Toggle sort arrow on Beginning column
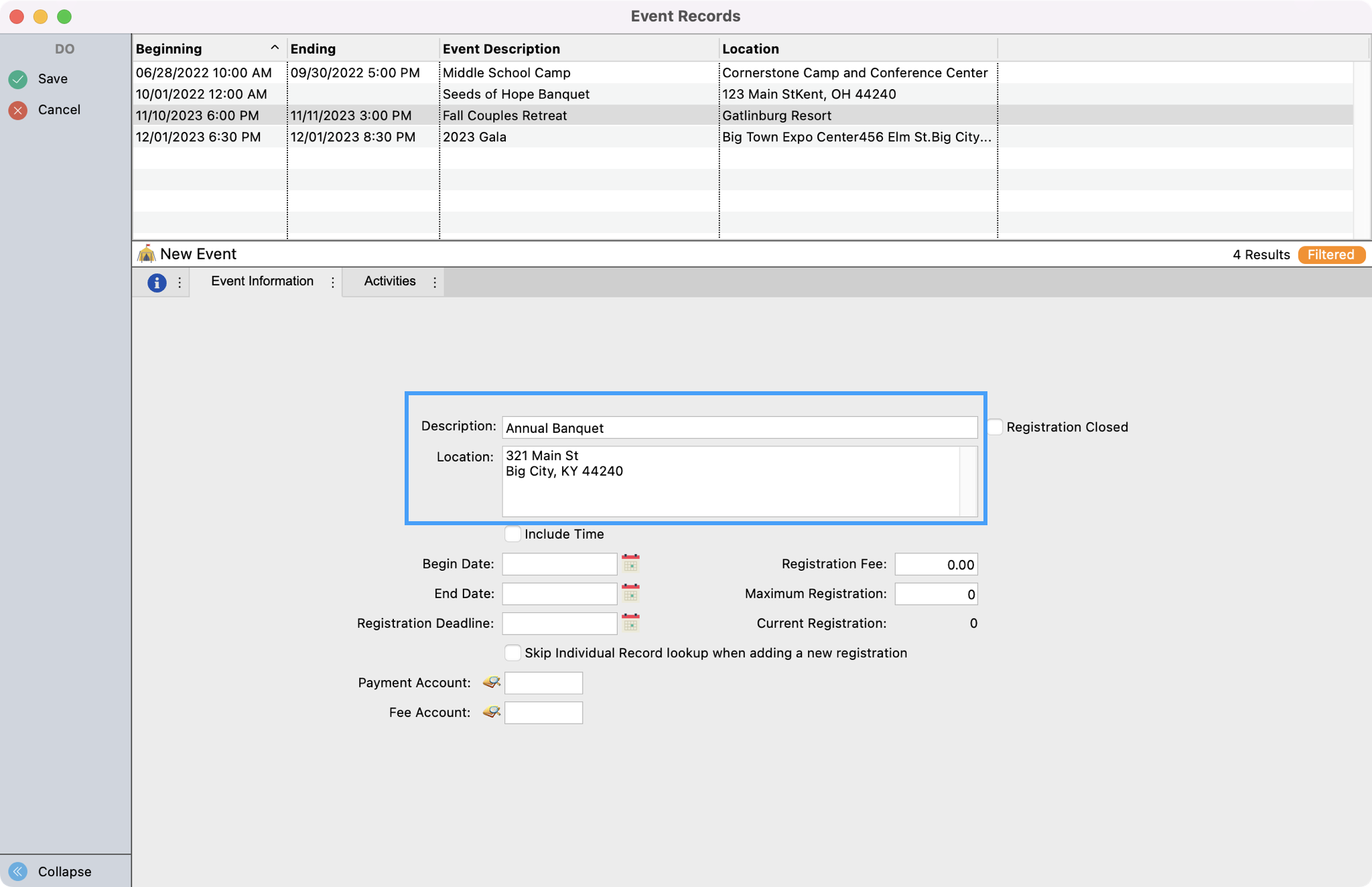 point(274,48)
